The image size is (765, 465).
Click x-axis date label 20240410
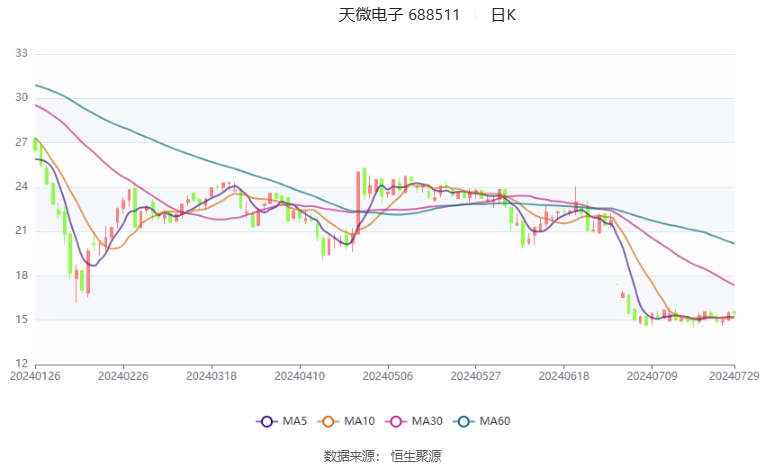coord(300,376)
